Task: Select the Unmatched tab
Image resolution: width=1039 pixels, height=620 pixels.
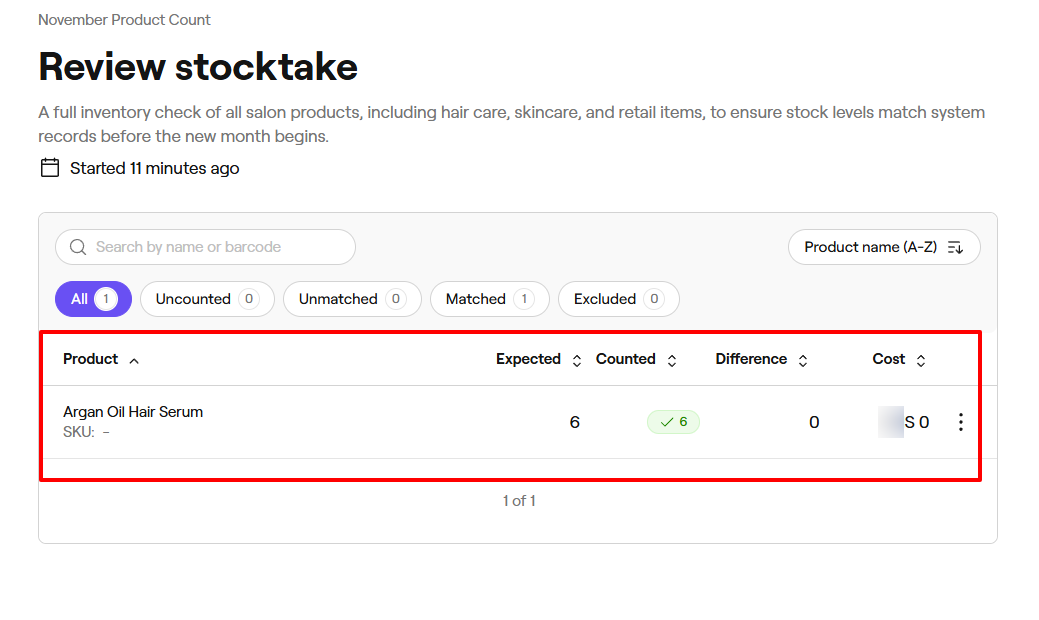Action: [x=352, y=299]
